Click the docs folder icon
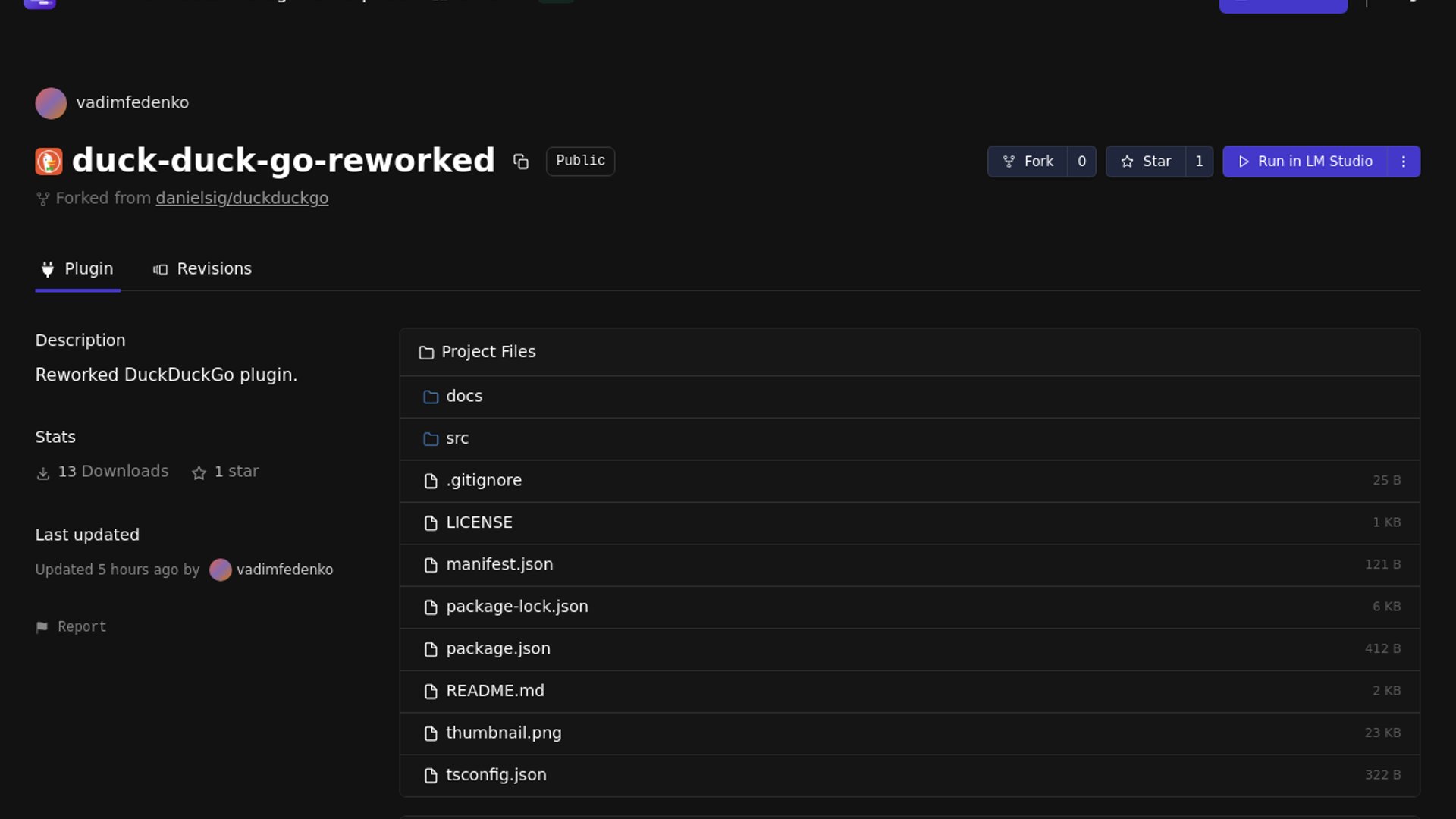 [x=431, y=397]
